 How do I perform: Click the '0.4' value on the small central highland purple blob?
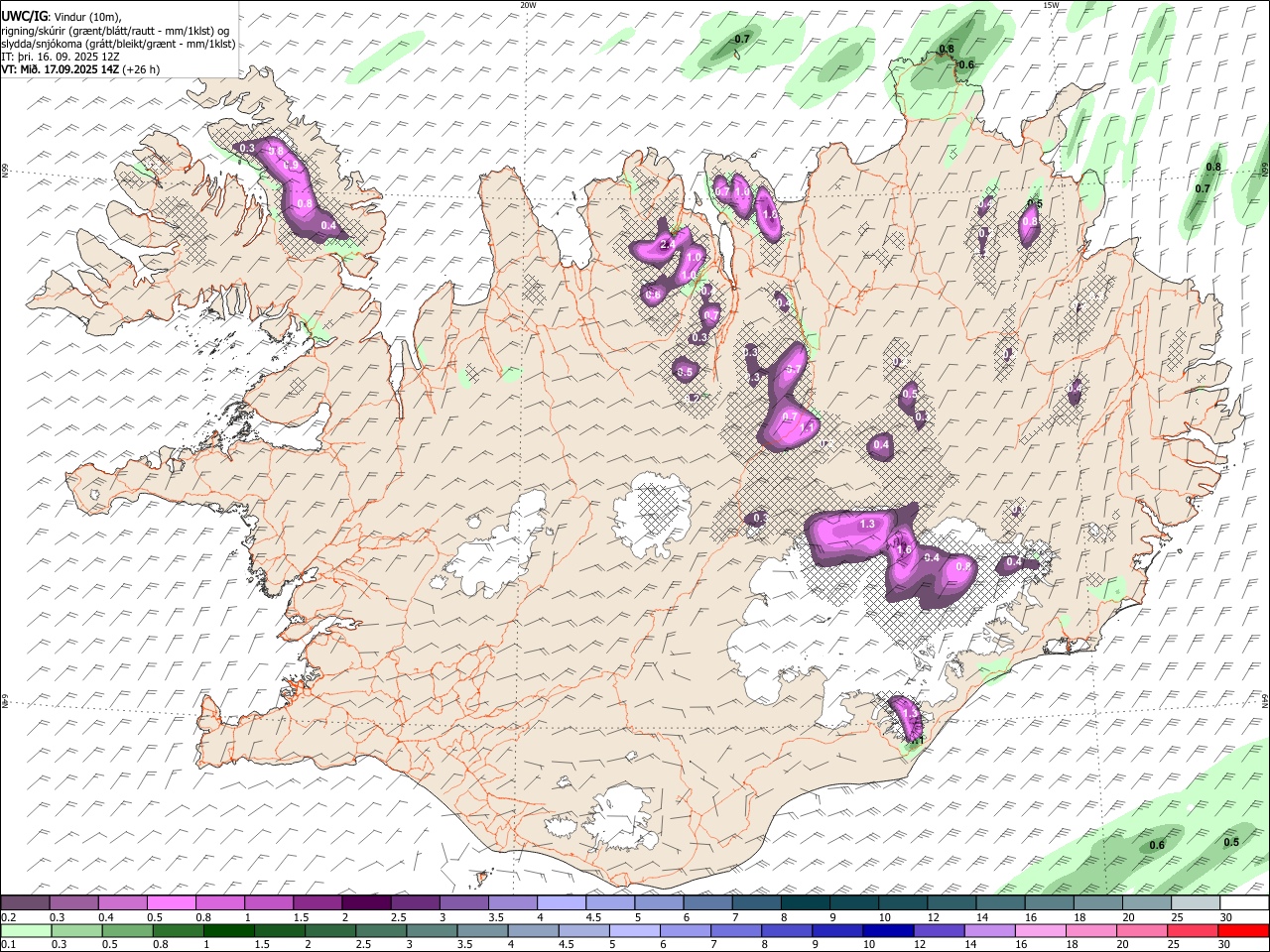pyautogui.click(x=881, y=444)
